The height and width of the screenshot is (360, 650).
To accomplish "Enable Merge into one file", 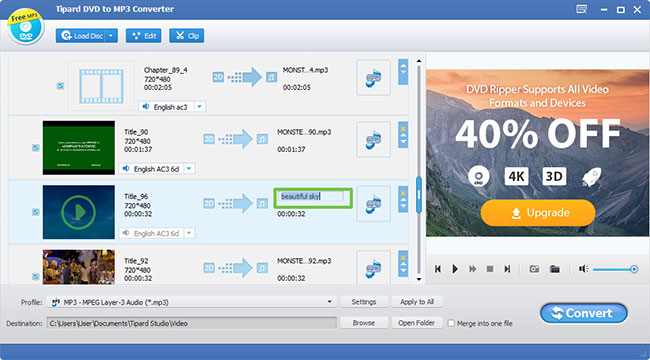I will tap(451, 323).
